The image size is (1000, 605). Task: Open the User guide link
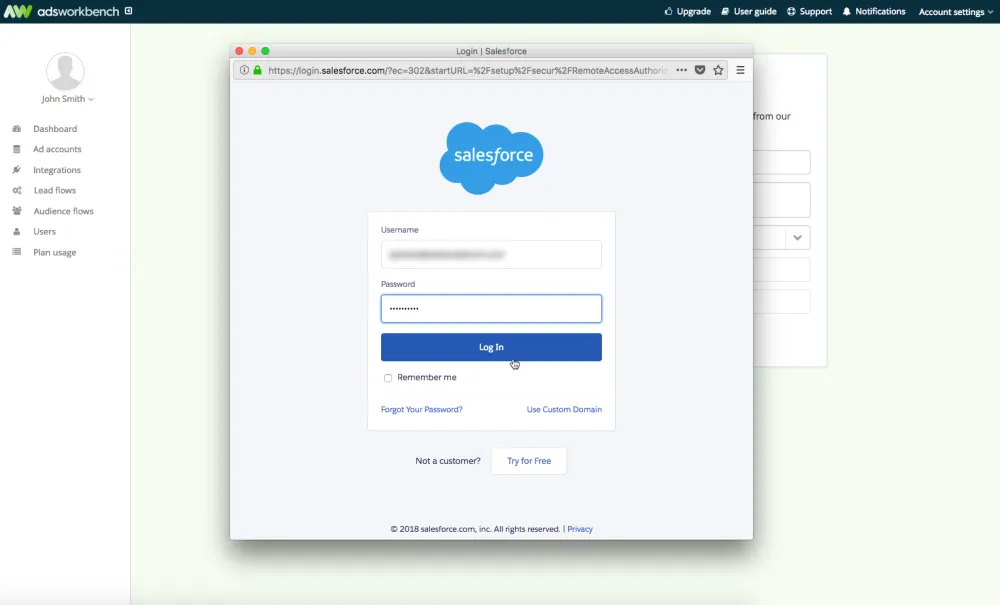749,11
